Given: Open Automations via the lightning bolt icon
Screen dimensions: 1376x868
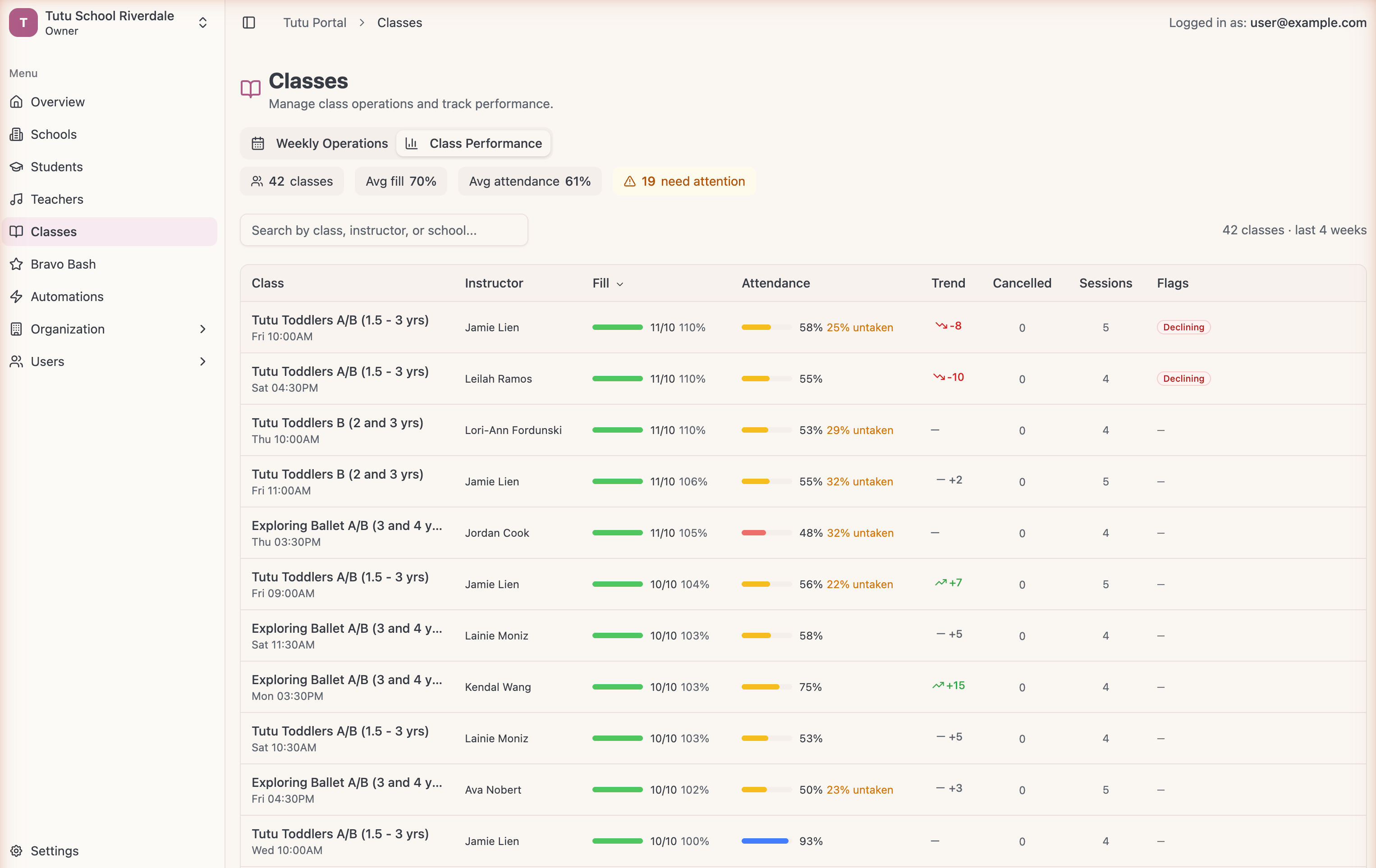Looking at the screenshot, I should [x=17, y=297].
